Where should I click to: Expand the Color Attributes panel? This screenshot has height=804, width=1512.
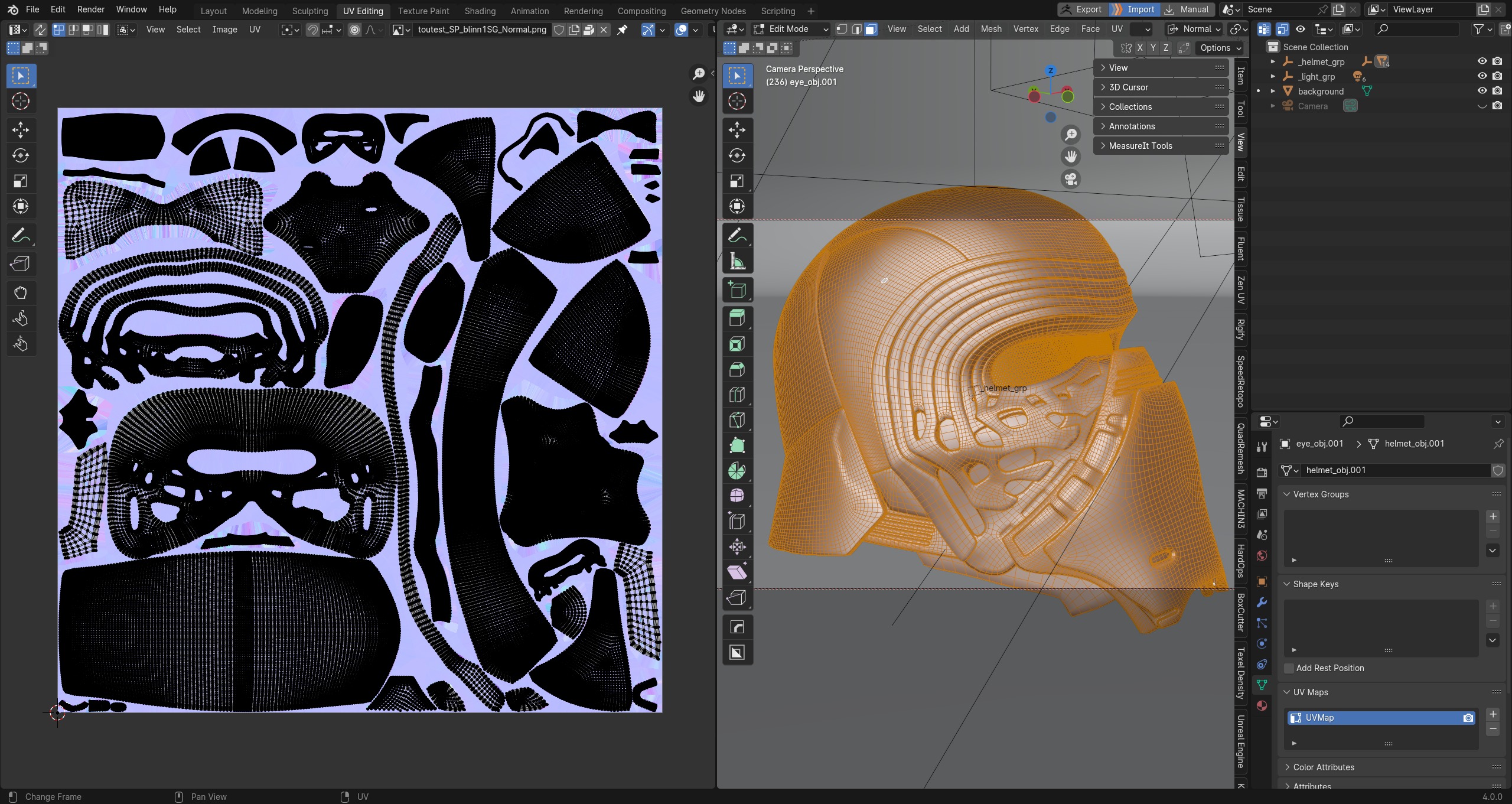1323,767
